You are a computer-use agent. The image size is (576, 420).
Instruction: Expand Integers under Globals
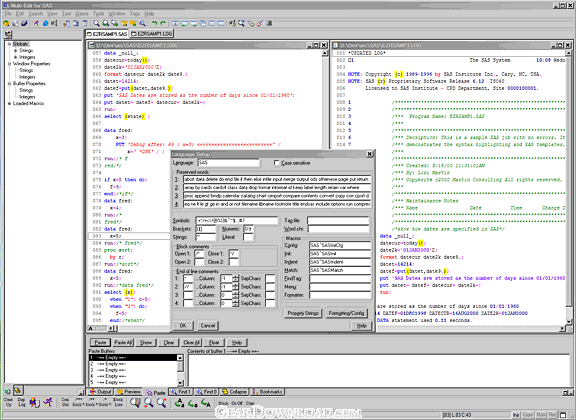click(x=15, y=57)
